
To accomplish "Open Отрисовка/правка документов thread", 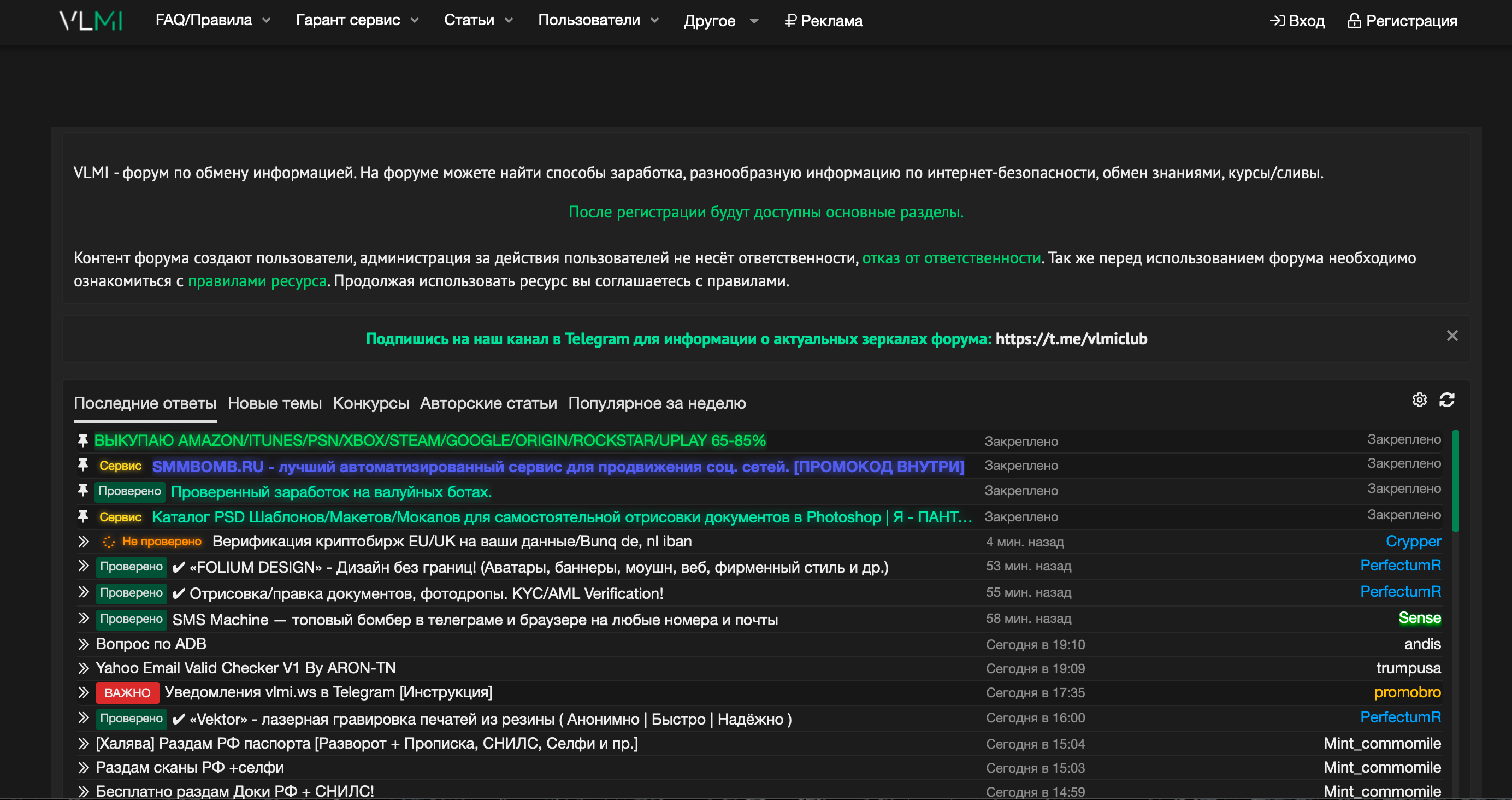I will [x=418, y=593].
